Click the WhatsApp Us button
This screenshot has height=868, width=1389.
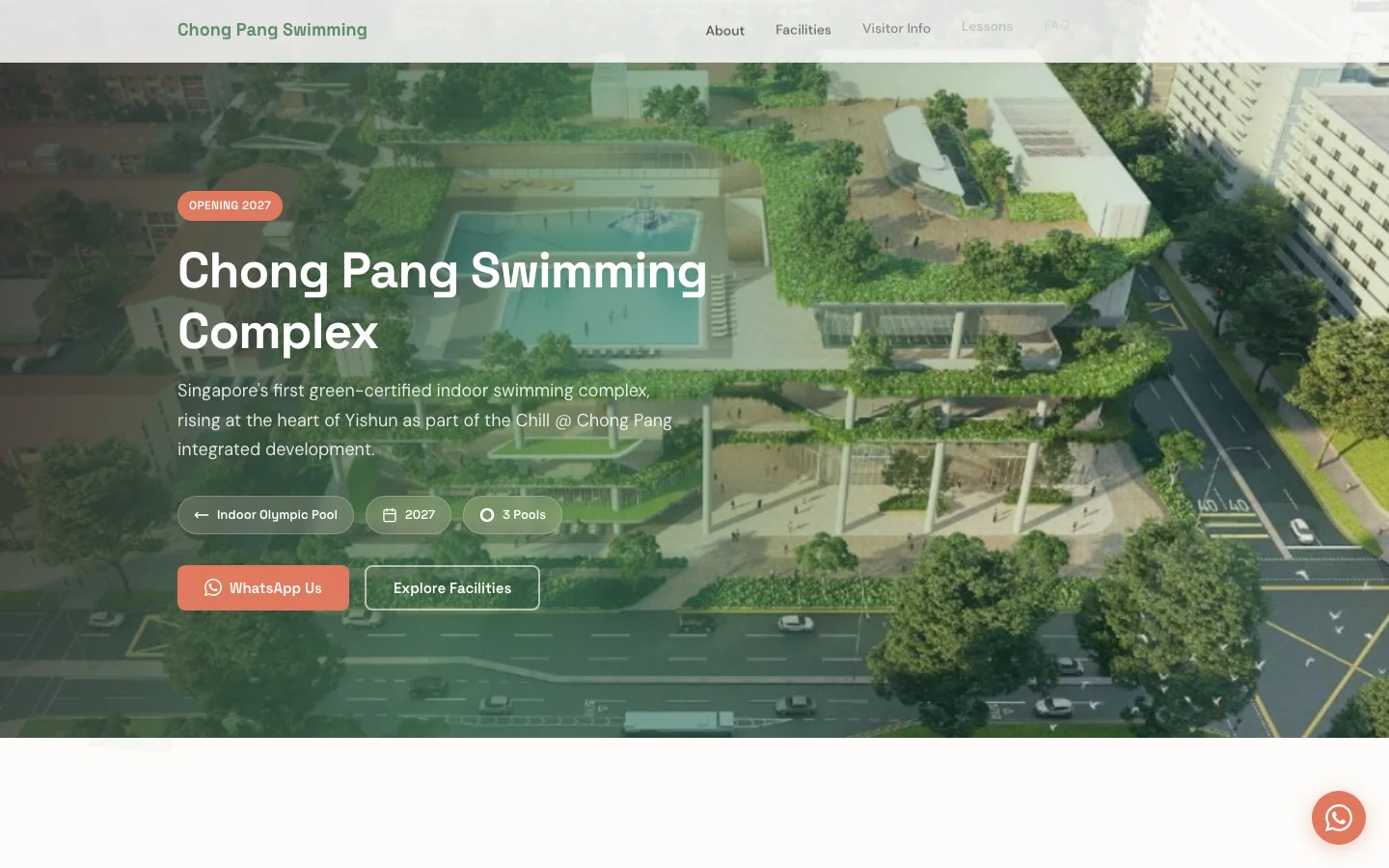(x=263, y=587)
